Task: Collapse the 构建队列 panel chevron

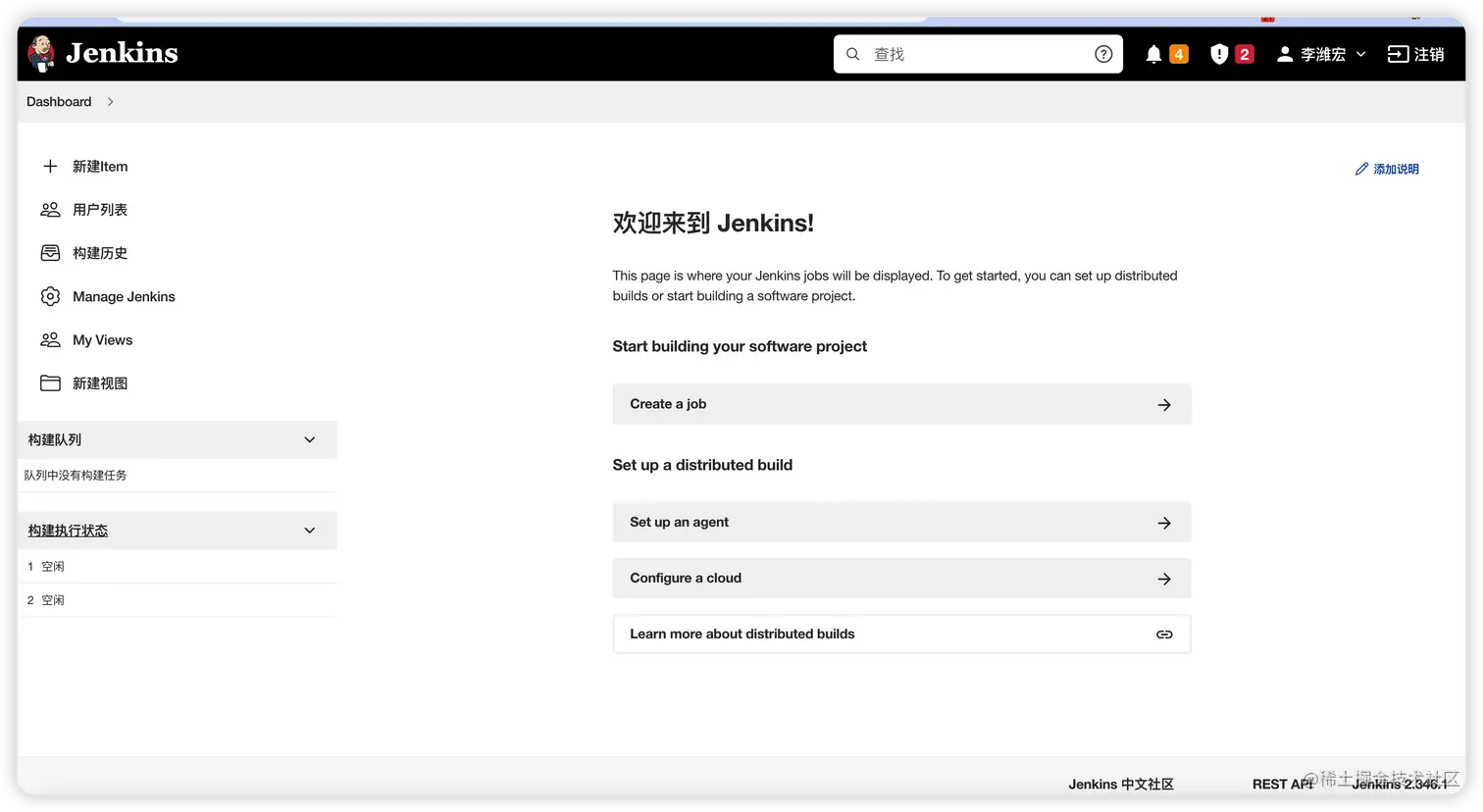Action: (x=310, y=440)
